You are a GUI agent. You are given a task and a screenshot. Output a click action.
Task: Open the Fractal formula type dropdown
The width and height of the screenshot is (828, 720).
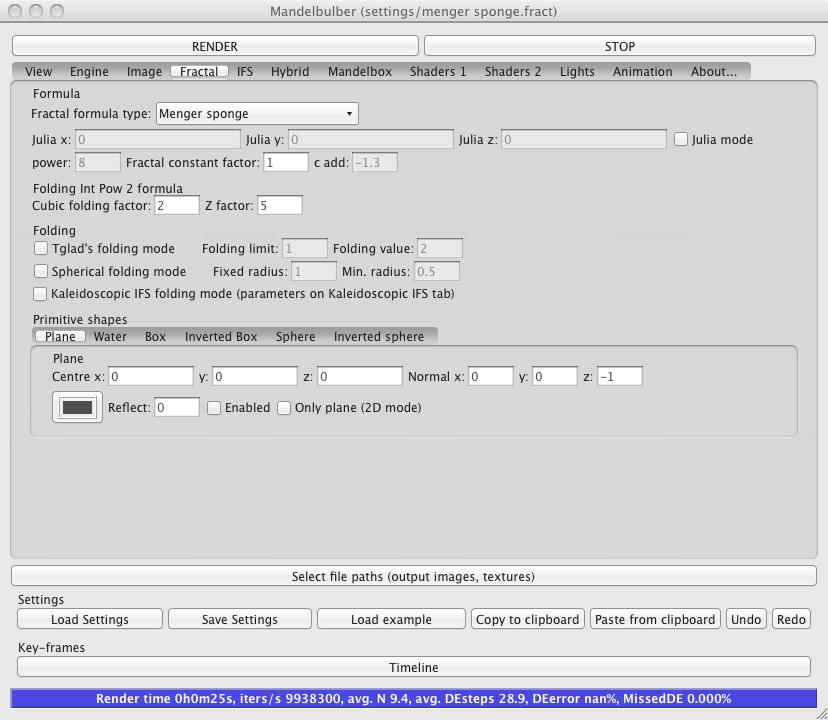click(x=257, y=114)
